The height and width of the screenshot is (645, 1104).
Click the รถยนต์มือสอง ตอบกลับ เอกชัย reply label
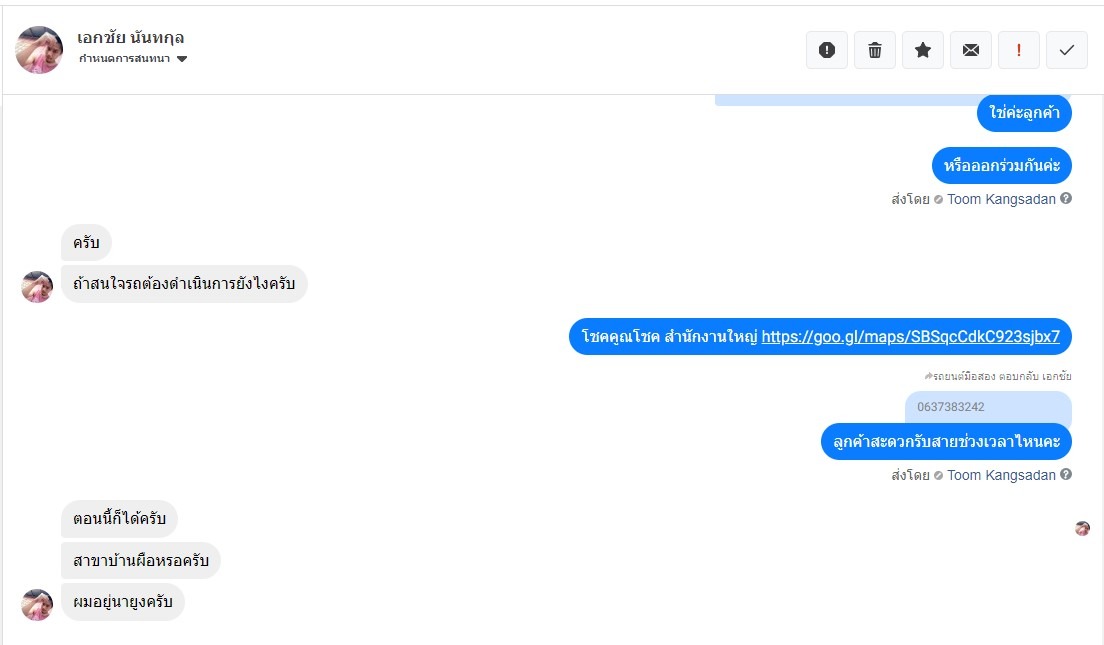click(1001, 376)
